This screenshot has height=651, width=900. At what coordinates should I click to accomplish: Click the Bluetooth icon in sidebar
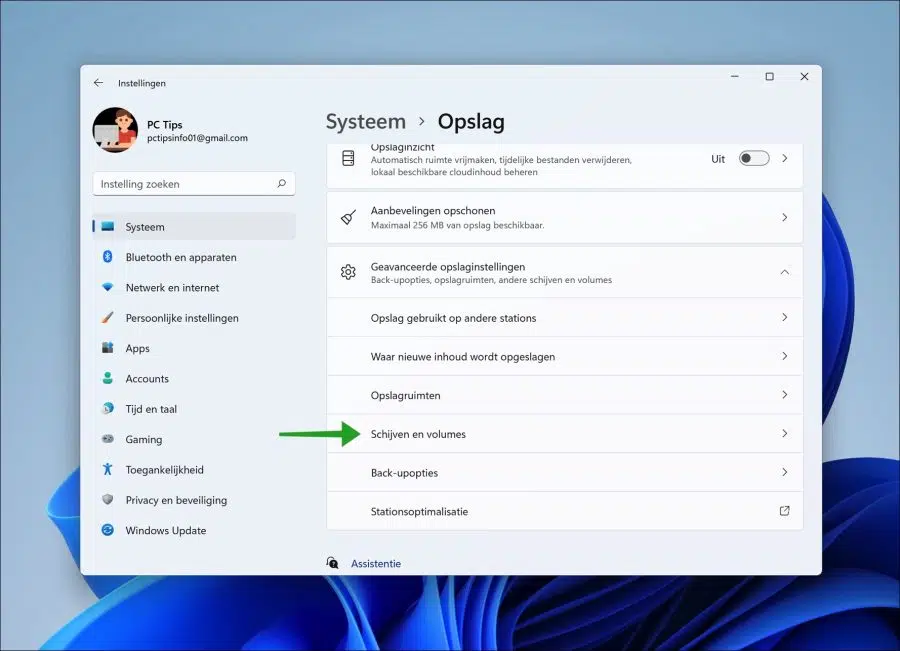pos(107,257)
